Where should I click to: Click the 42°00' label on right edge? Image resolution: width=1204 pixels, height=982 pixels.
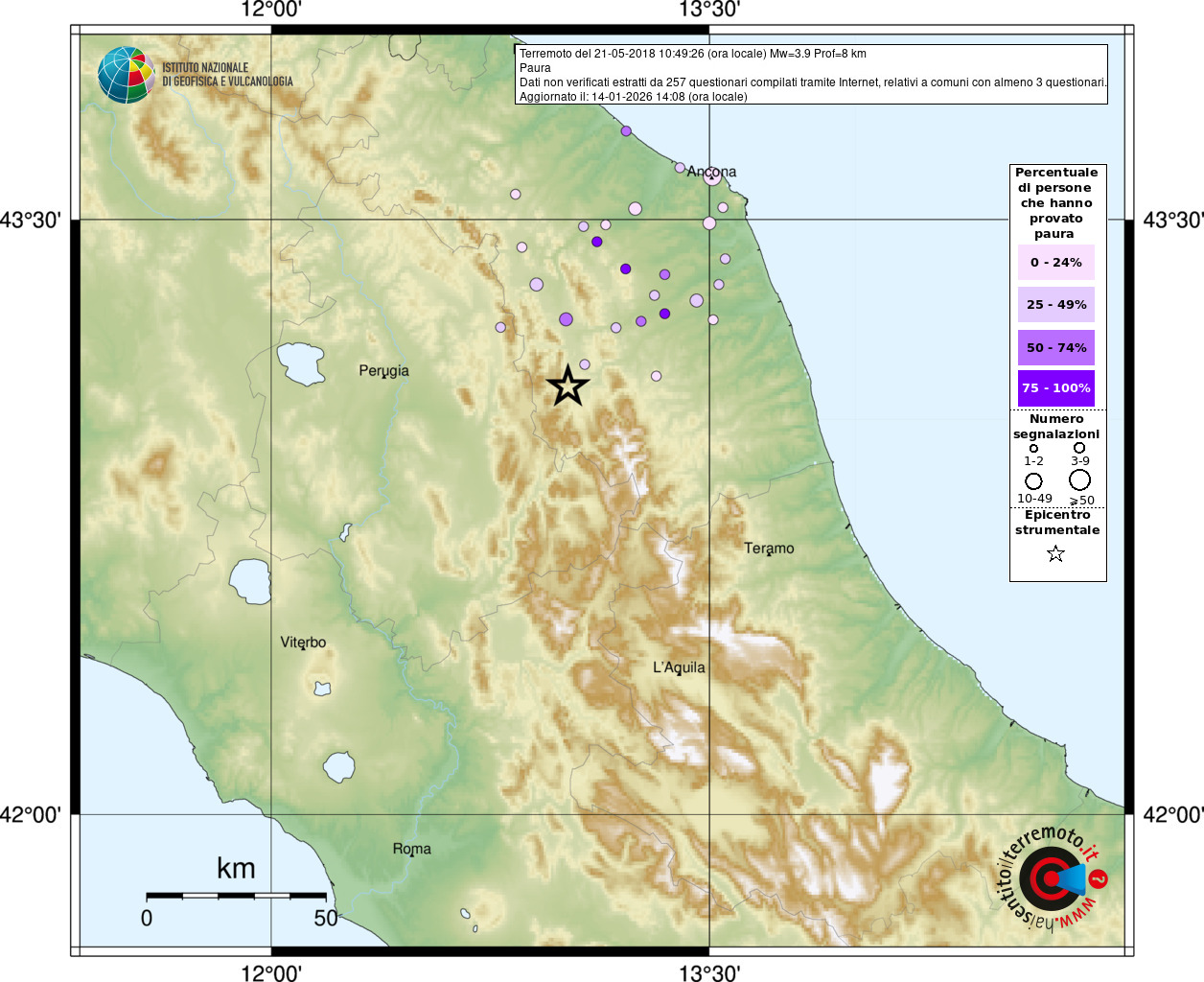[x=1173, y=814]
